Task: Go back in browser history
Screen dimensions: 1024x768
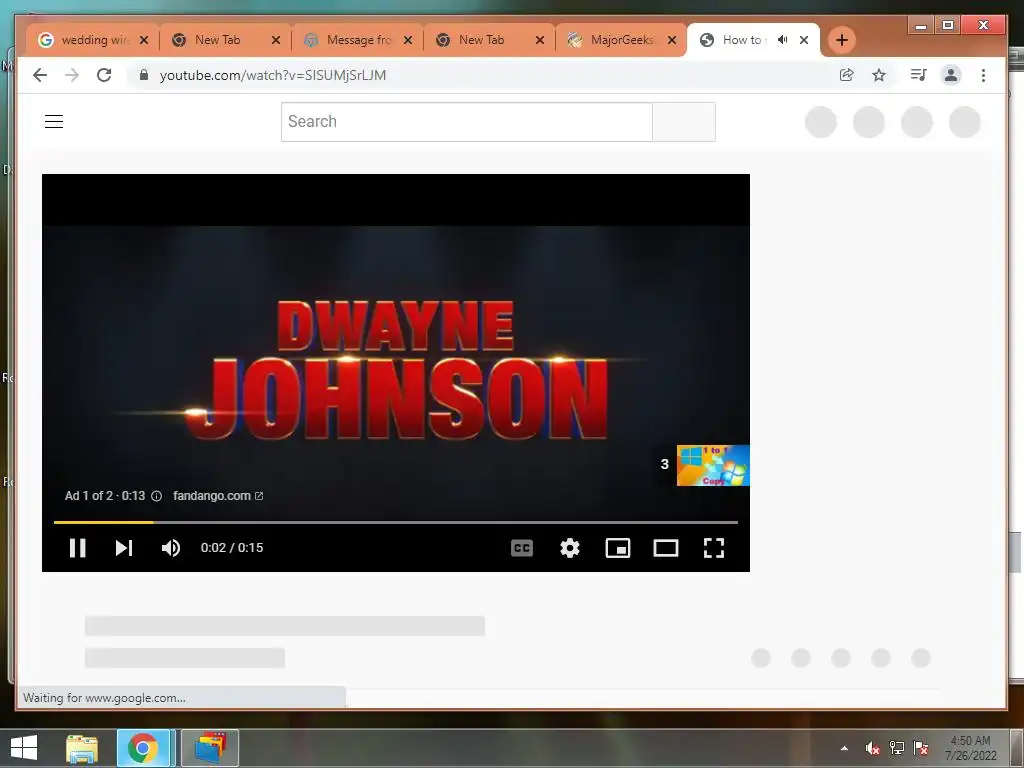Action: click(x=40, y=75)
